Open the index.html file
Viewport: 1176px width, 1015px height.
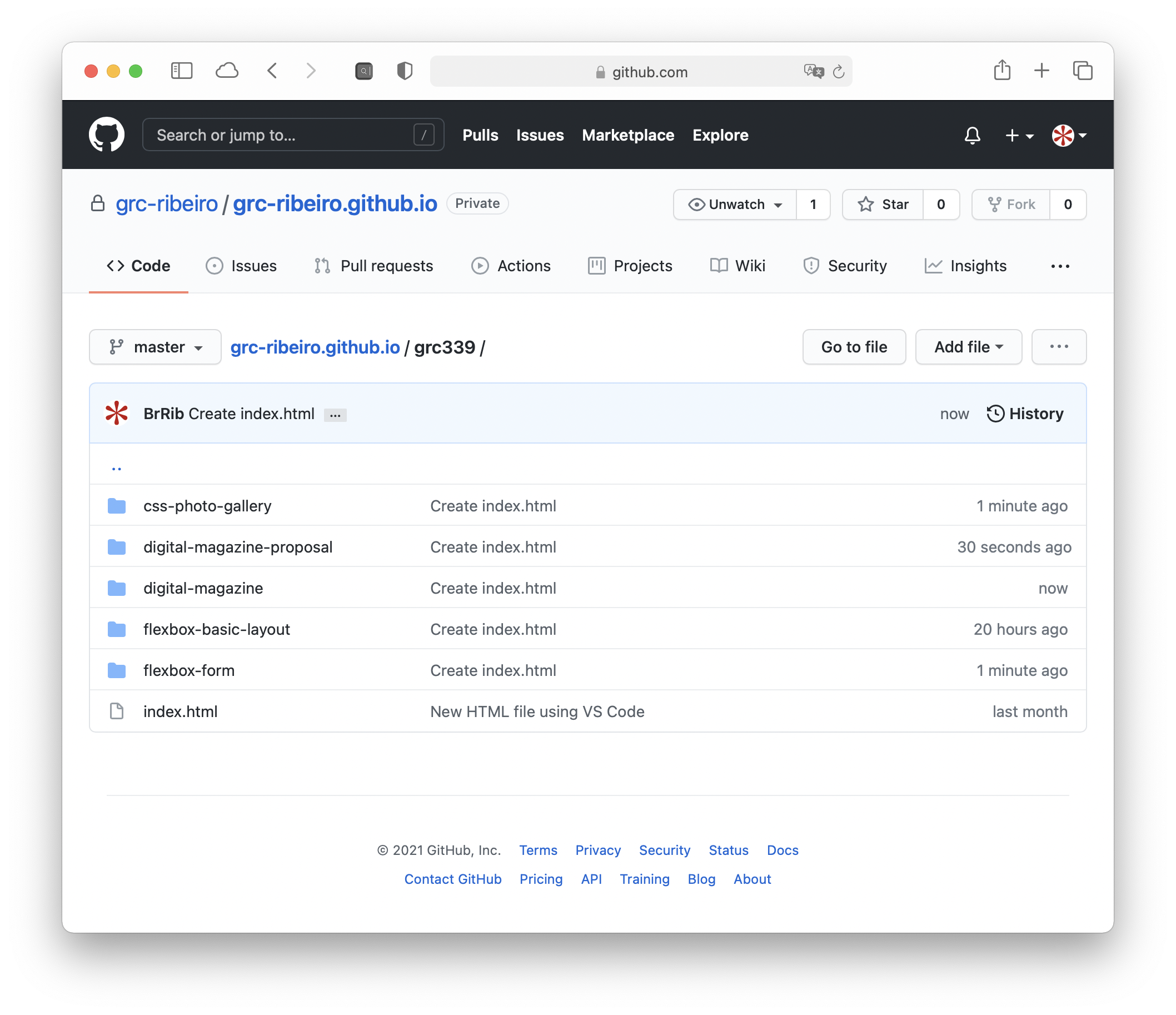click(180, 712)
